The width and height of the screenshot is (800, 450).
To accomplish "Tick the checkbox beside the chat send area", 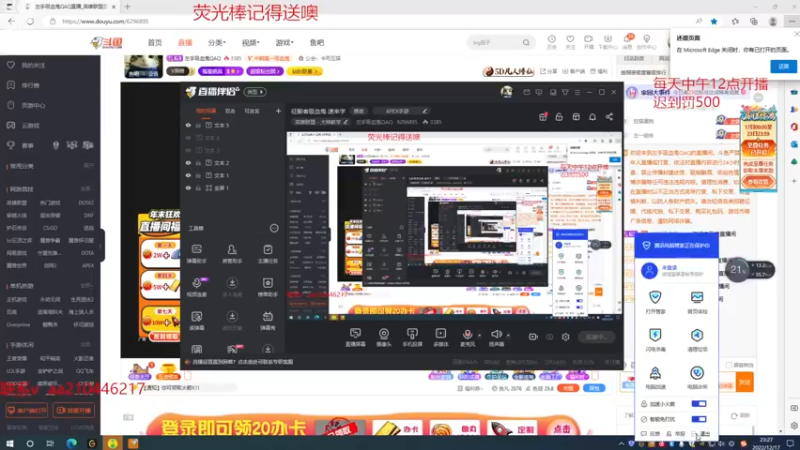I will [729, 365].
